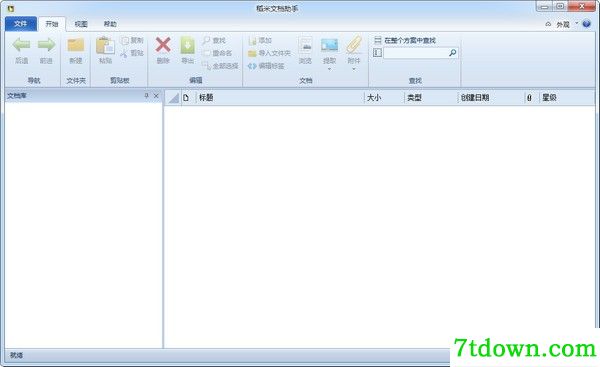Click the Rename (重命名) button
The width and height of the screenshot is (600, 367).
tap(217, 53)
